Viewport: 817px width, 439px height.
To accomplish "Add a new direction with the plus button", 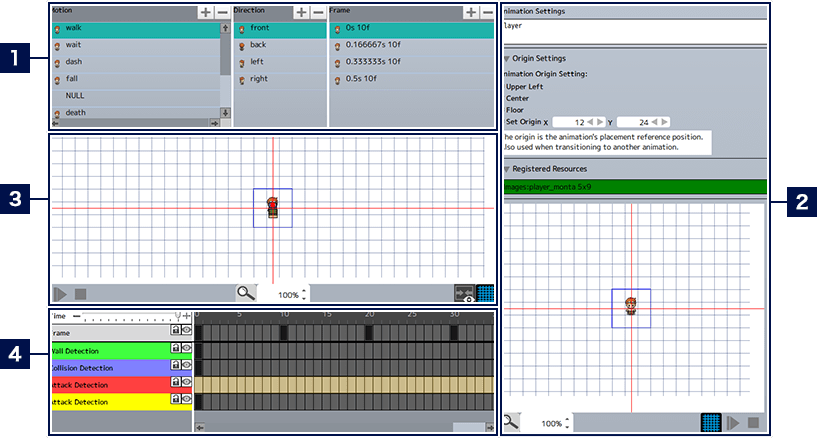I will pos(301,12).
